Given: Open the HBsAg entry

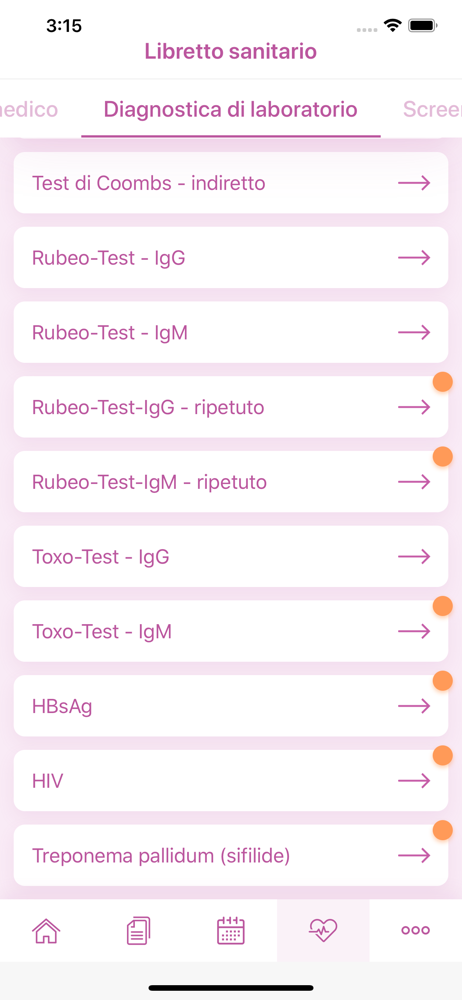Looking at the screenshot, I should (231, 706).
